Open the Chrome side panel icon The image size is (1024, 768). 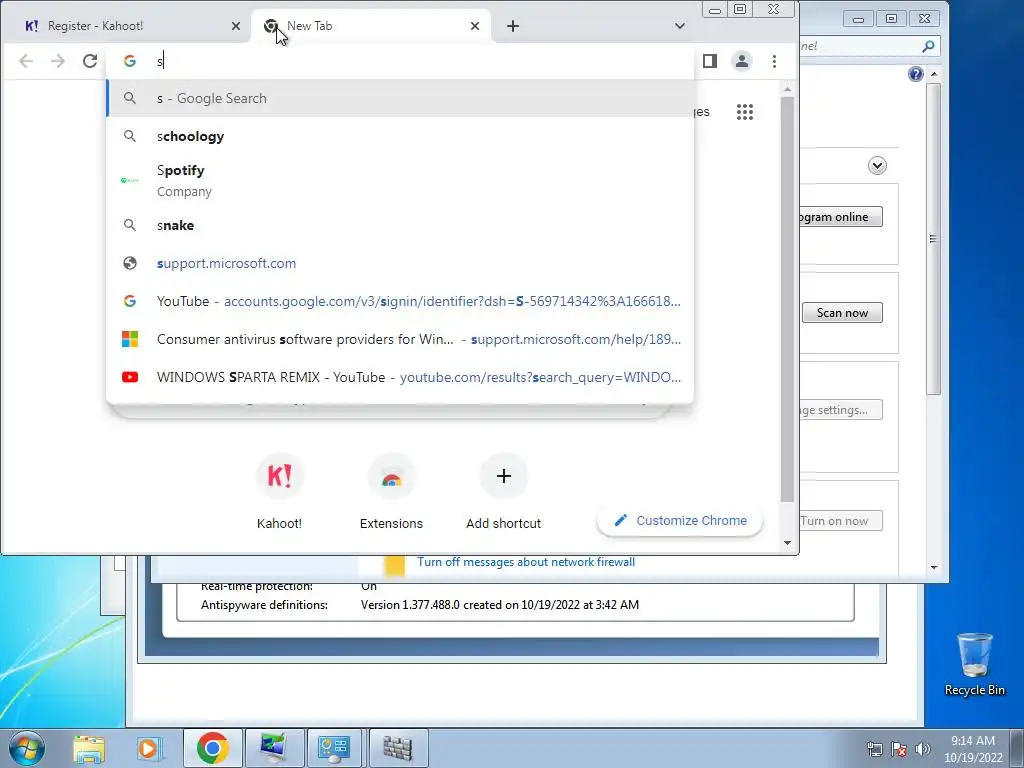pos(710,61)
